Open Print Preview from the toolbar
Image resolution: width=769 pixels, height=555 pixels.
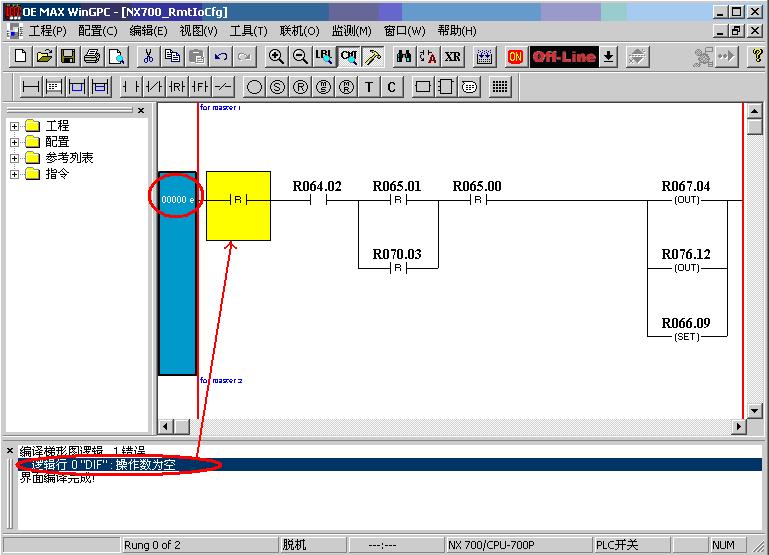click(116, 56)
